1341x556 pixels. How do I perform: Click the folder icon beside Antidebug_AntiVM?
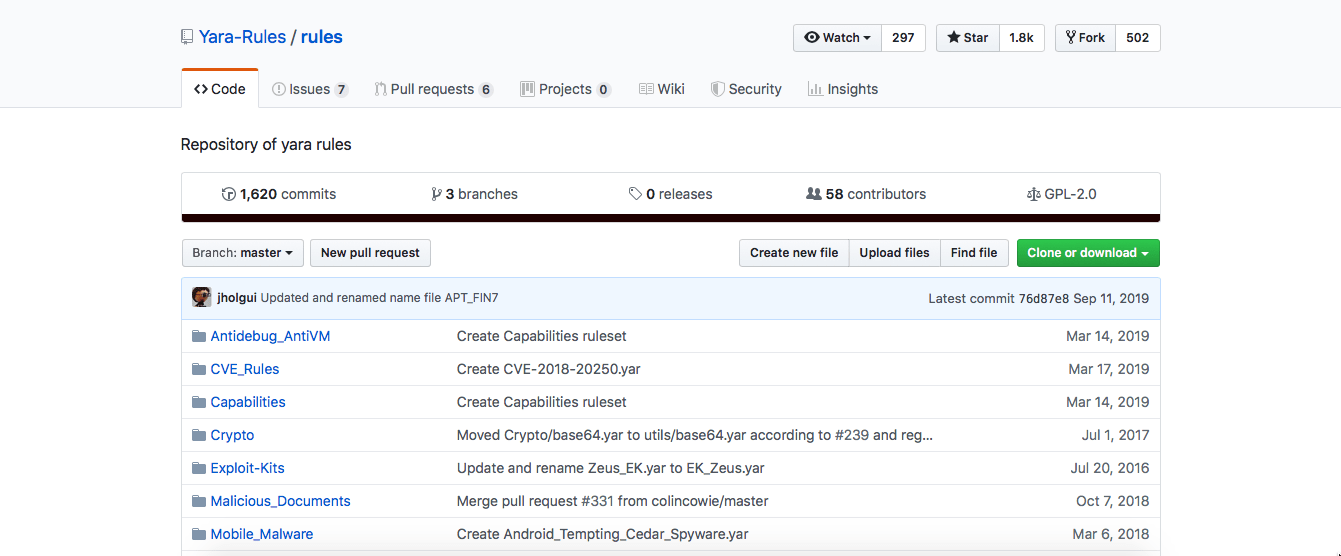199,336
